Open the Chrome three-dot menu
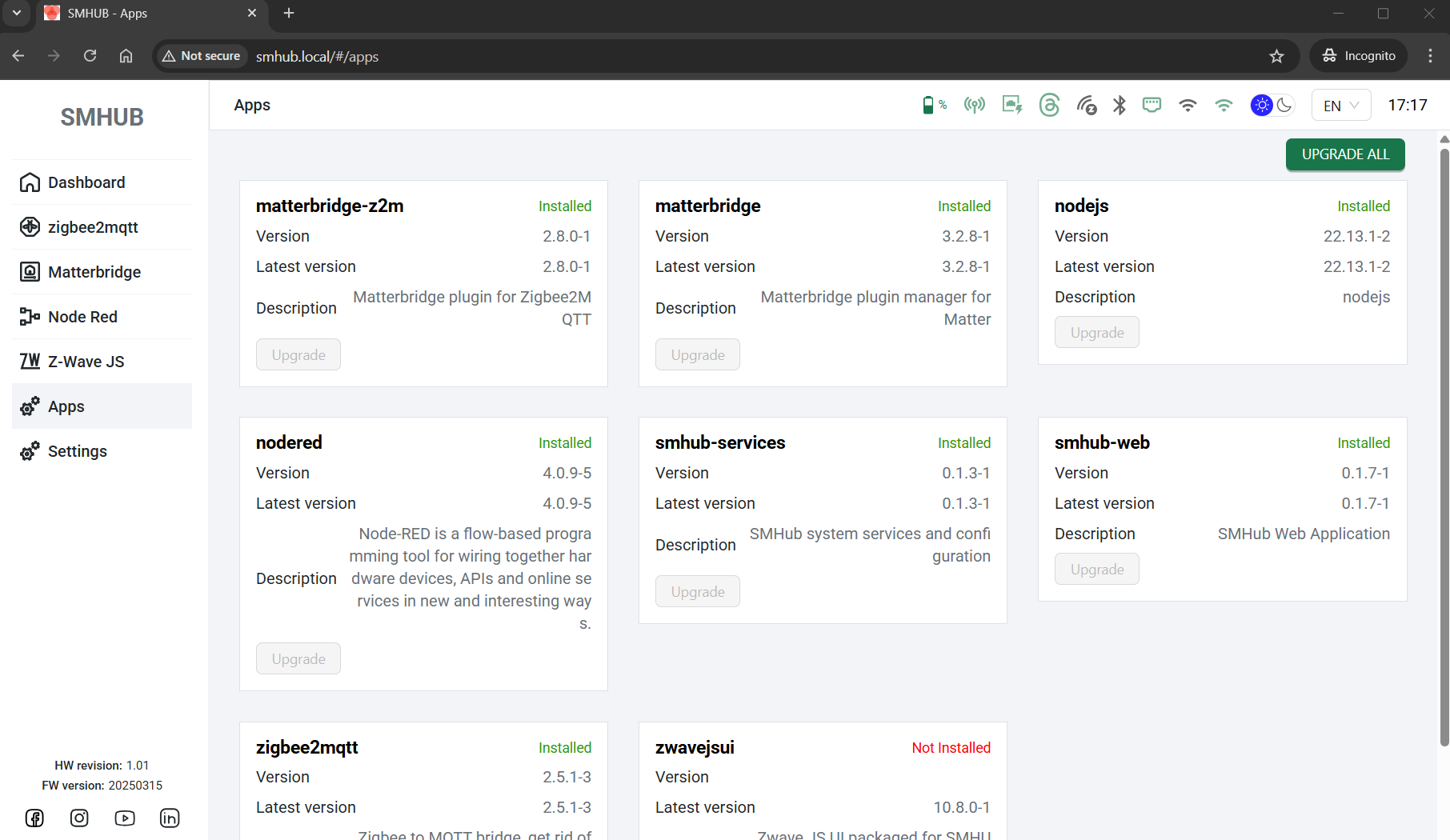1450x840 pixels. [1430, 56]
